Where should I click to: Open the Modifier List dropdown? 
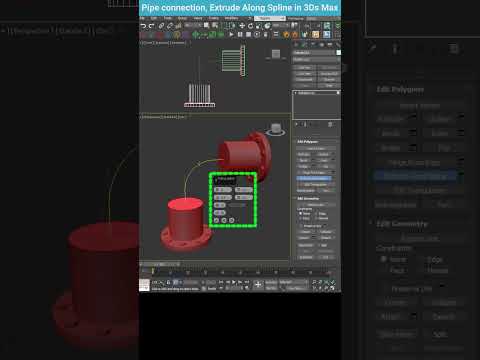(316, 60)
